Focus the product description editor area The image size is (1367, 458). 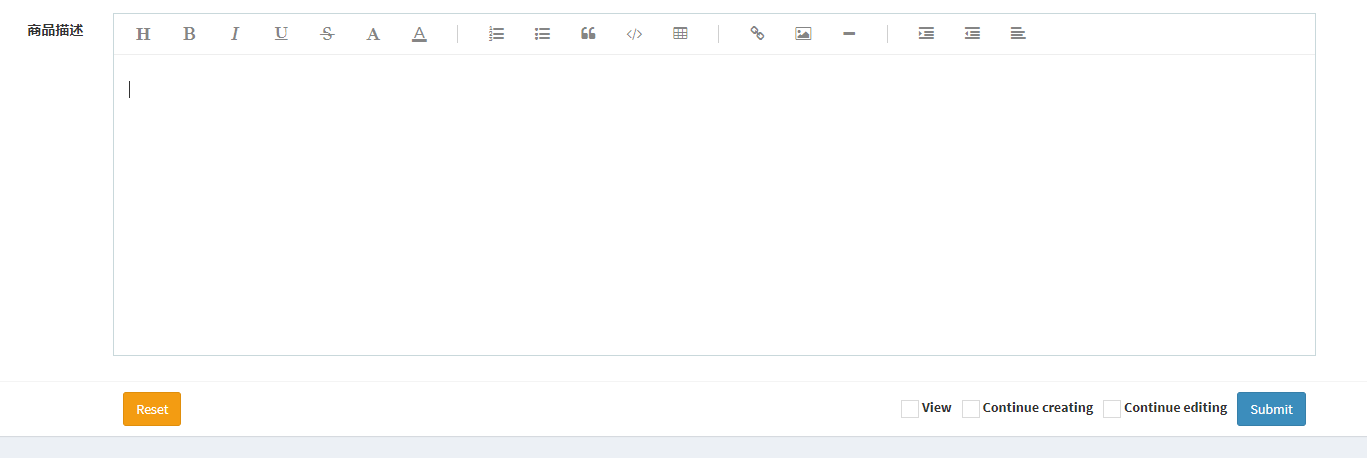coord(714,205)
